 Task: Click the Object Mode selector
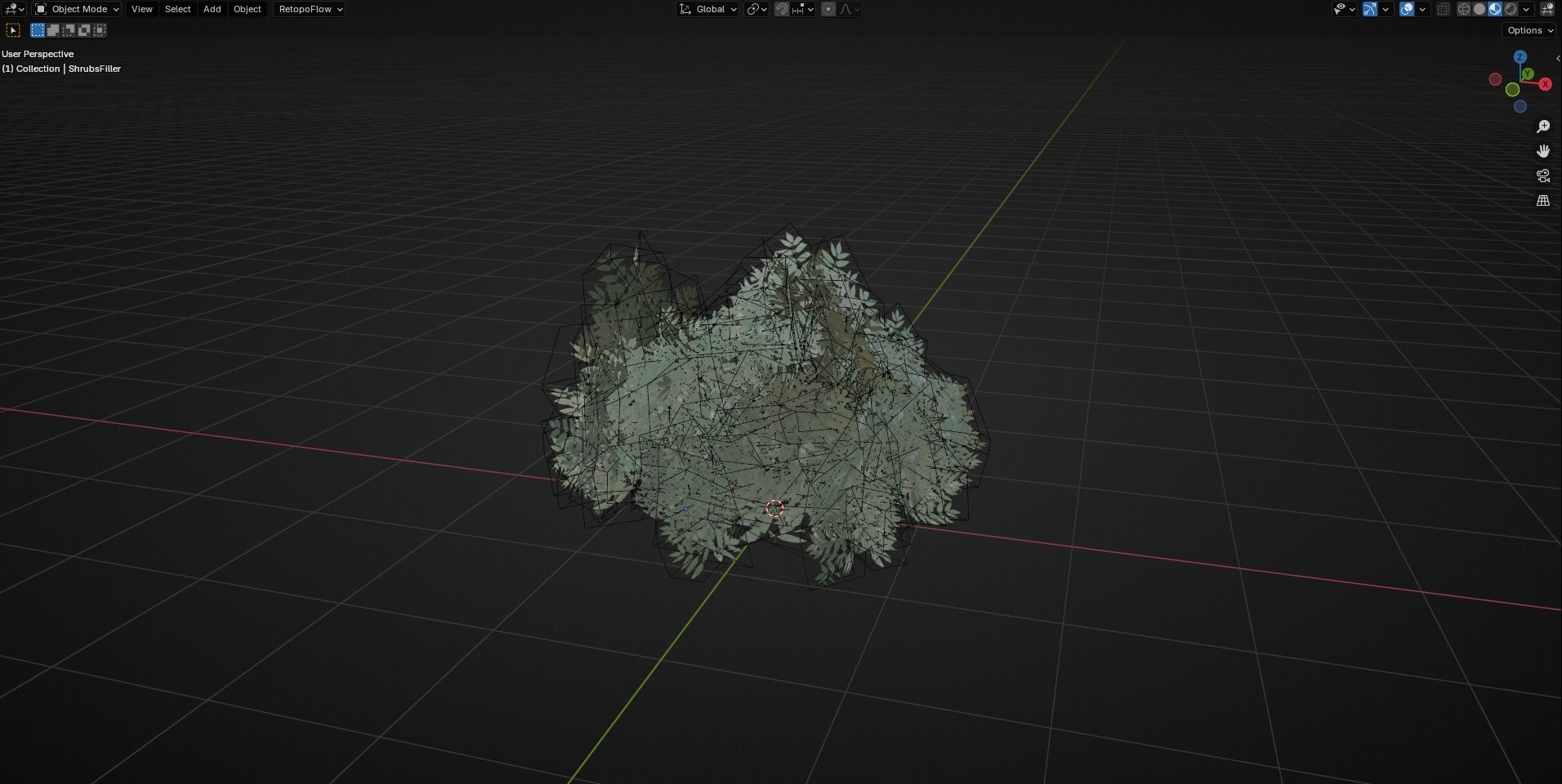tap(75, 9)
